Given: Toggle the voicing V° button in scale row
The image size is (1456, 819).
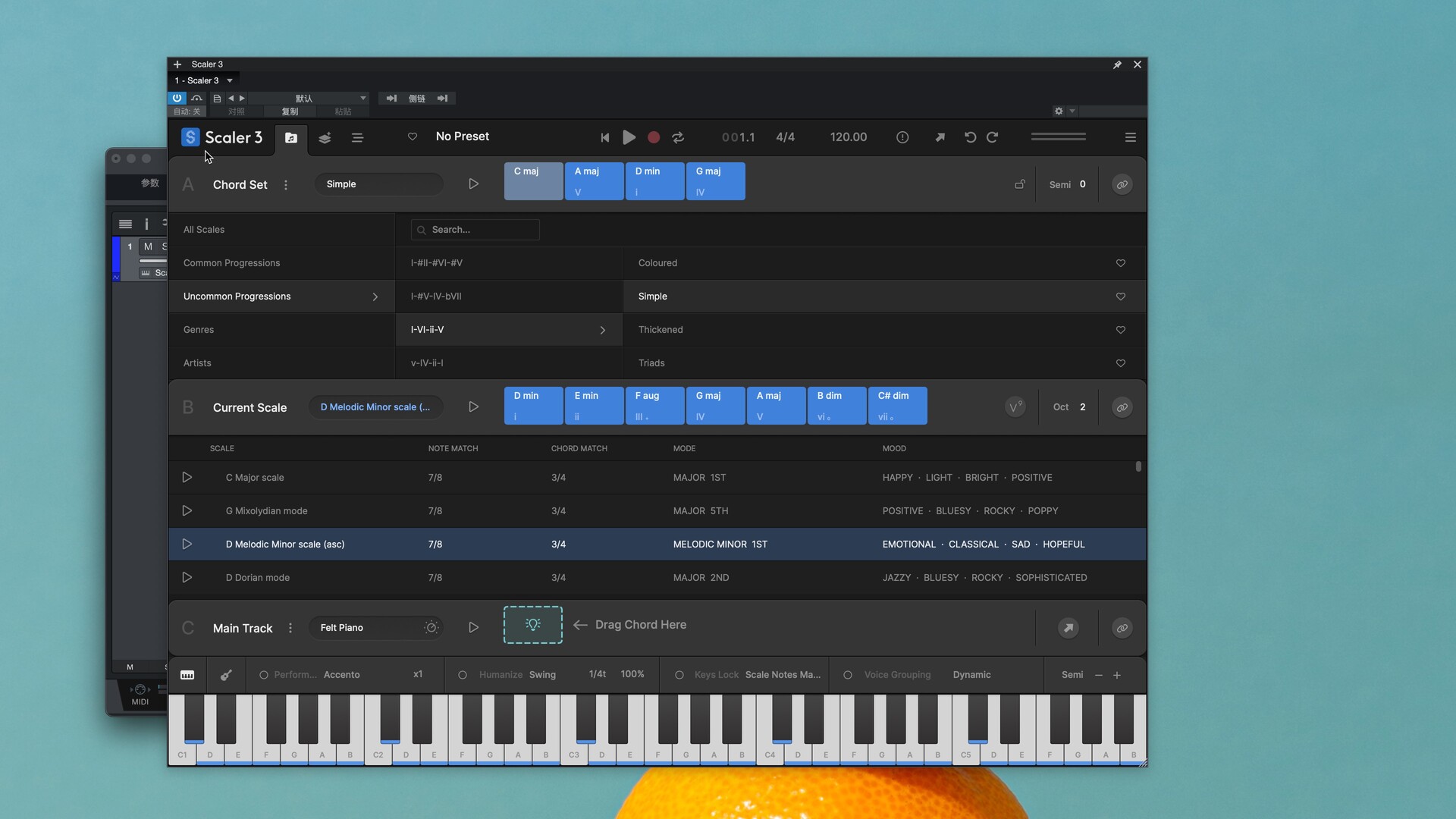Looking at the screenshot, I should 1015,408.
